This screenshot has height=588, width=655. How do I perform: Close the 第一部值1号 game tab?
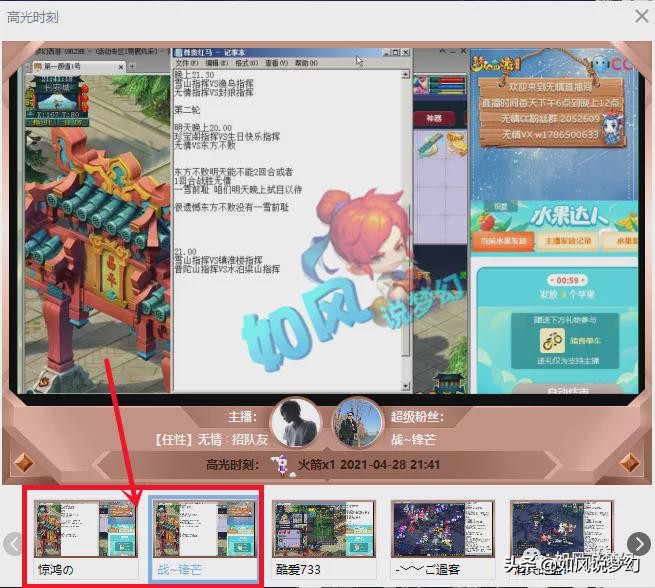pos(121,67)
